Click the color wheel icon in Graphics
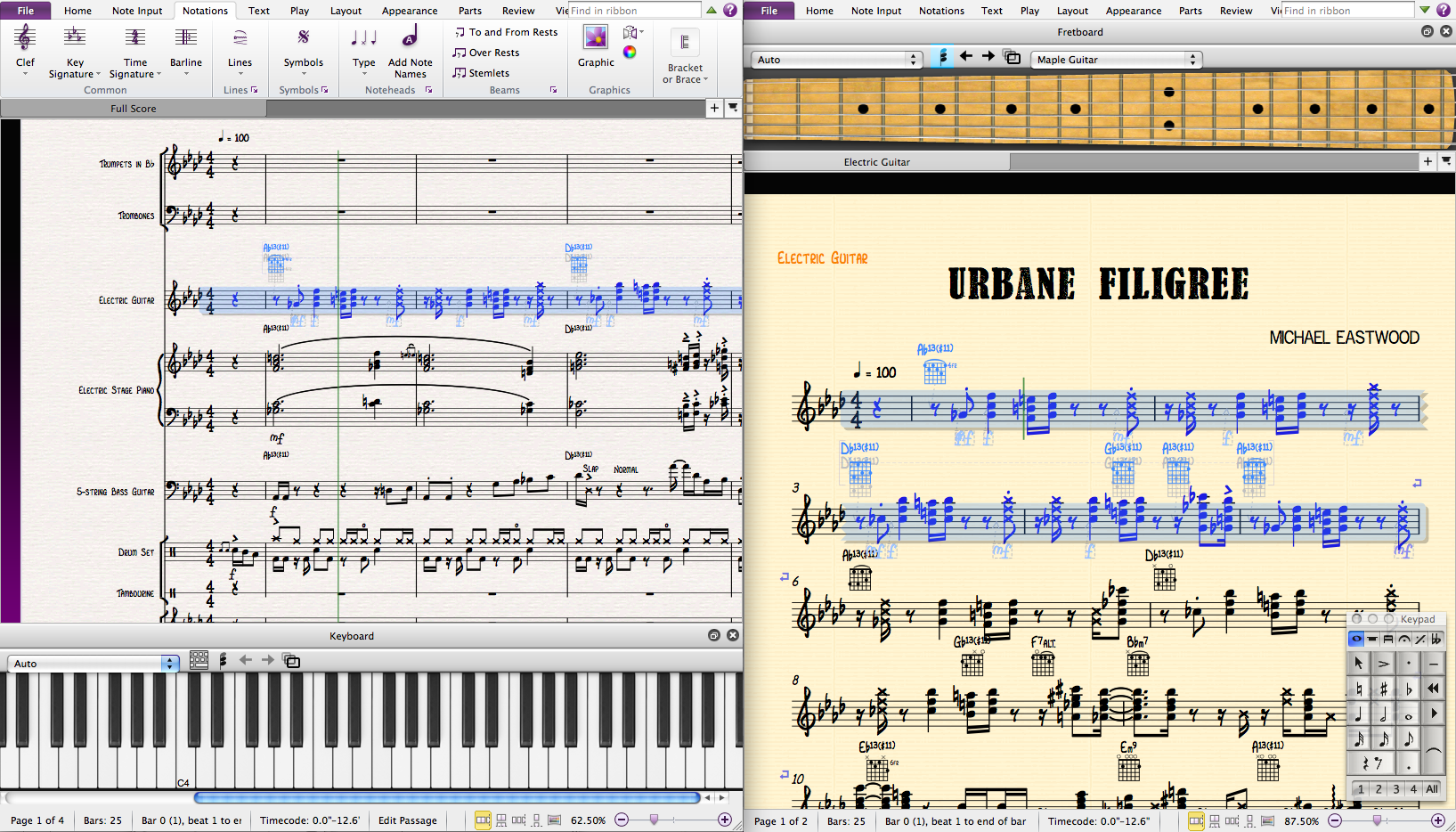The image size is (1456, 832). pyautogui.click(x=630, y=53)
